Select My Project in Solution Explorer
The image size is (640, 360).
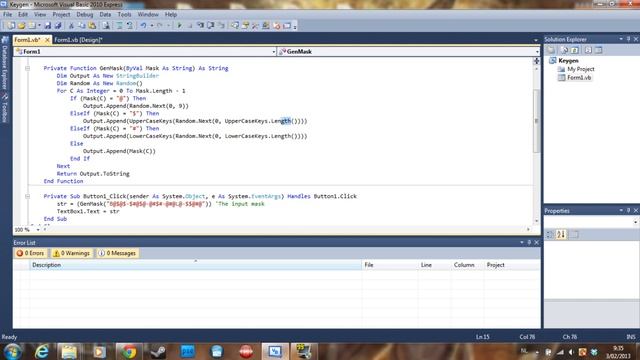tap(580, 69)
